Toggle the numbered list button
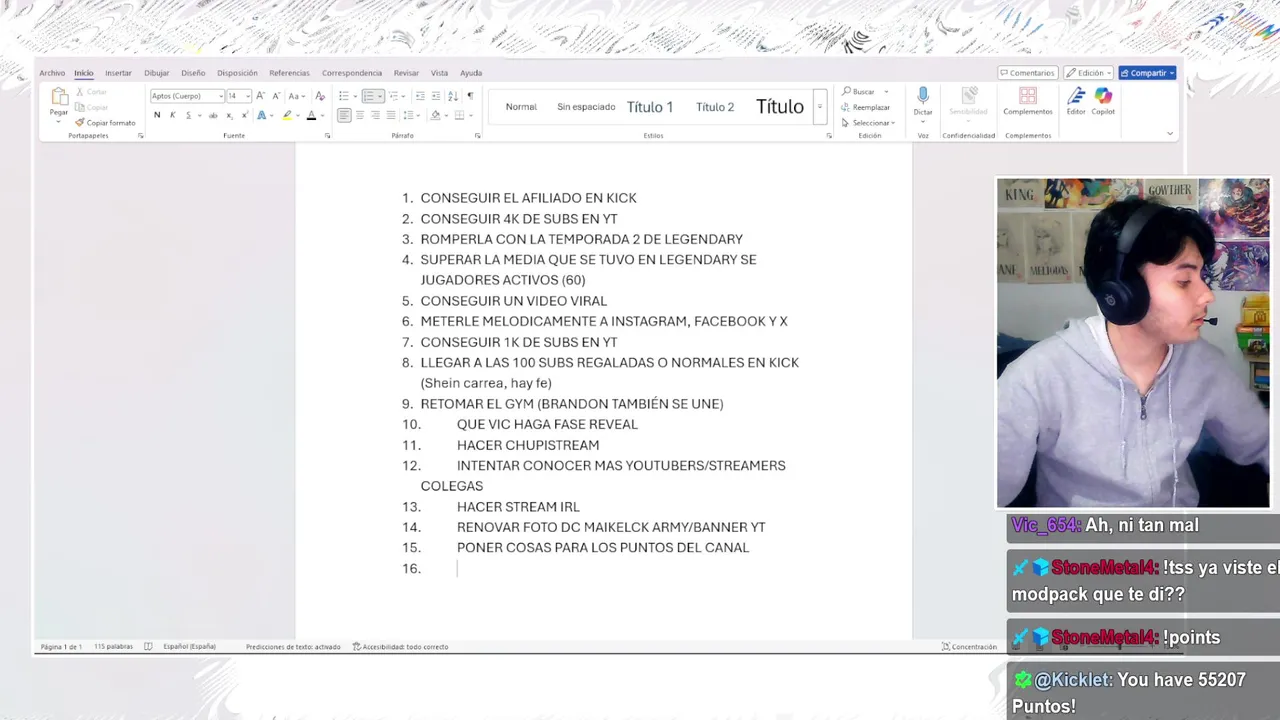 pos(369,96)
